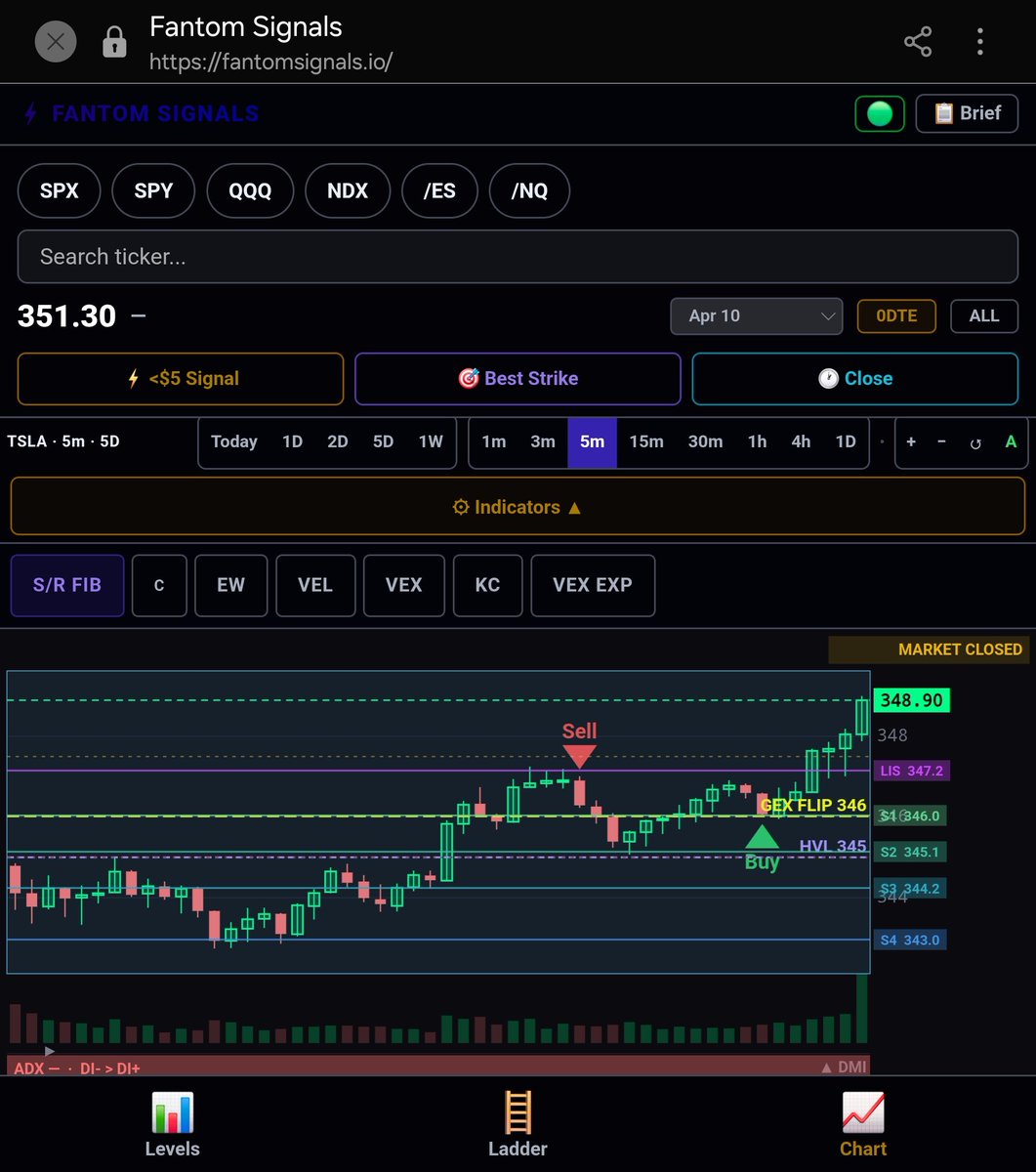This screenshot has width=1036, height=1172.
Task: Reset chart view with refresh icon
Action: point(974,442)
